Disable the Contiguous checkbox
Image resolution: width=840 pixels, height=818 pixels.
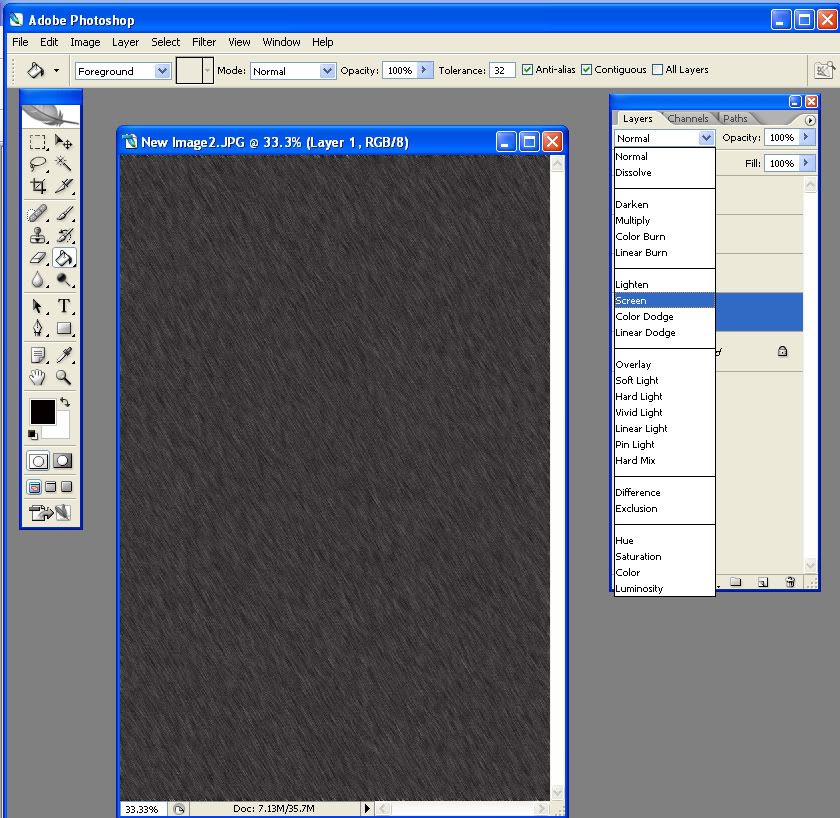tap(587, 70)
